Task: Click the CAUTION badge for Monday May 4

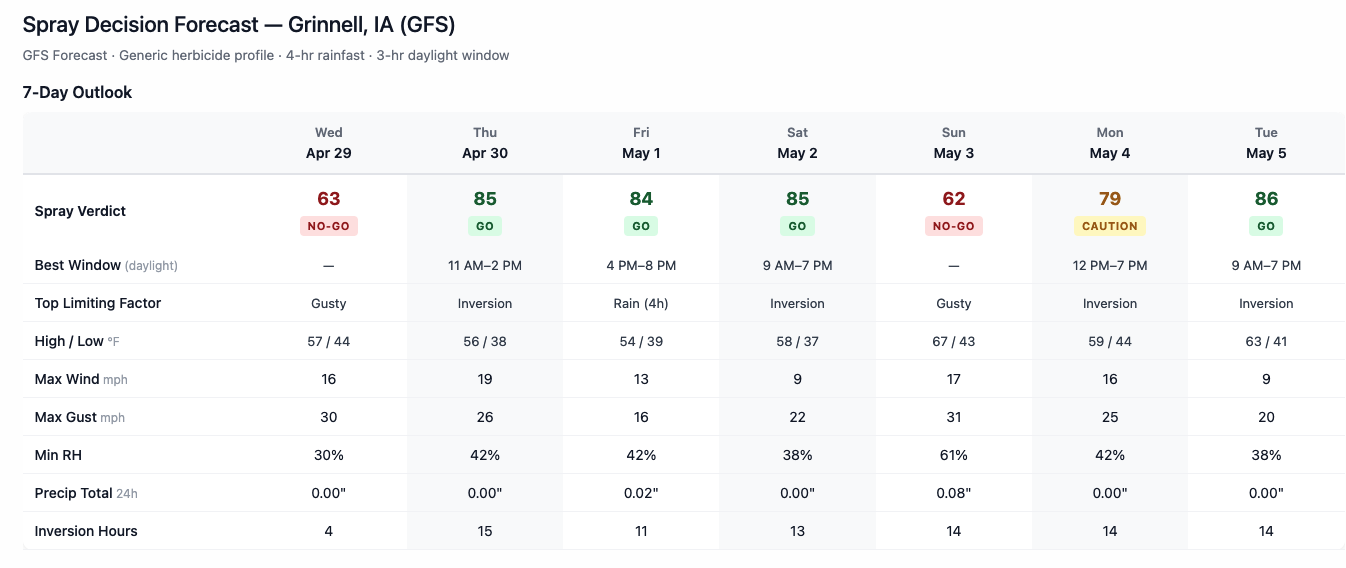Action: [x=1109, y=226]
